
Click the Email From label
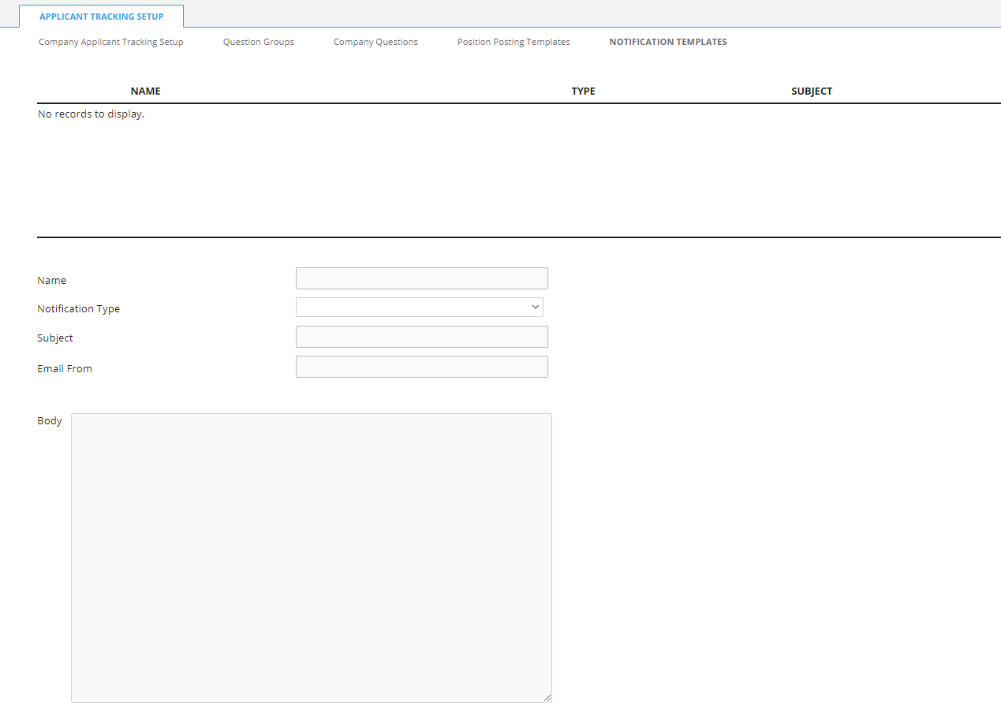pyautogui.click(x=64, y=368)
